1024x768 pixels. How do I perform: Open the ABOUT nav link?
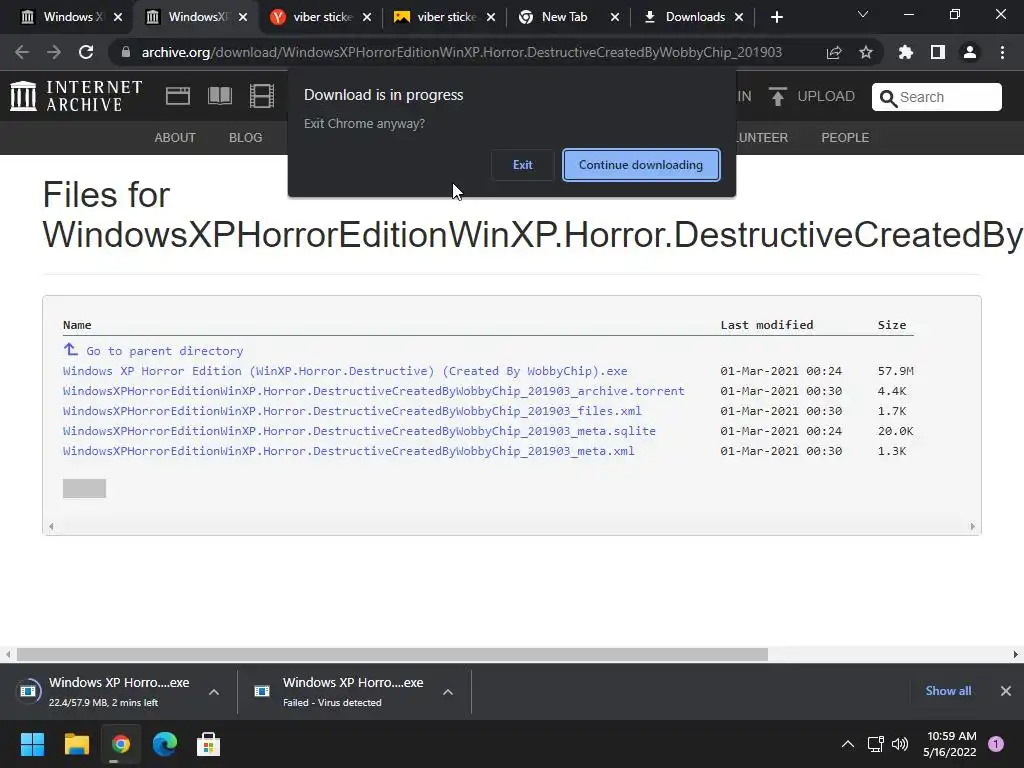click(175, 138)
